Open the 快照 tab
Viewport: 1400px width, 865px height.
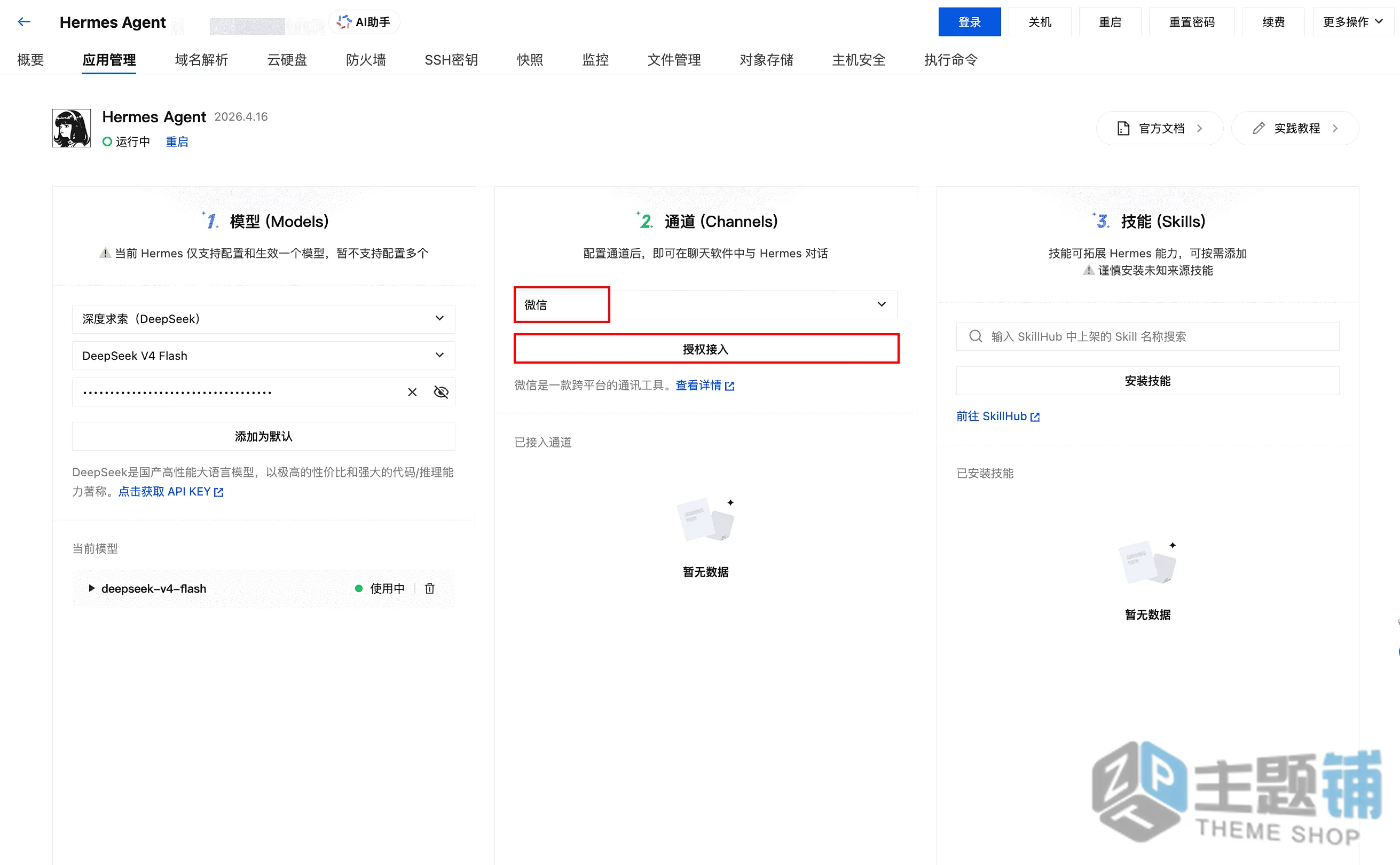click(x=530, y=59)
